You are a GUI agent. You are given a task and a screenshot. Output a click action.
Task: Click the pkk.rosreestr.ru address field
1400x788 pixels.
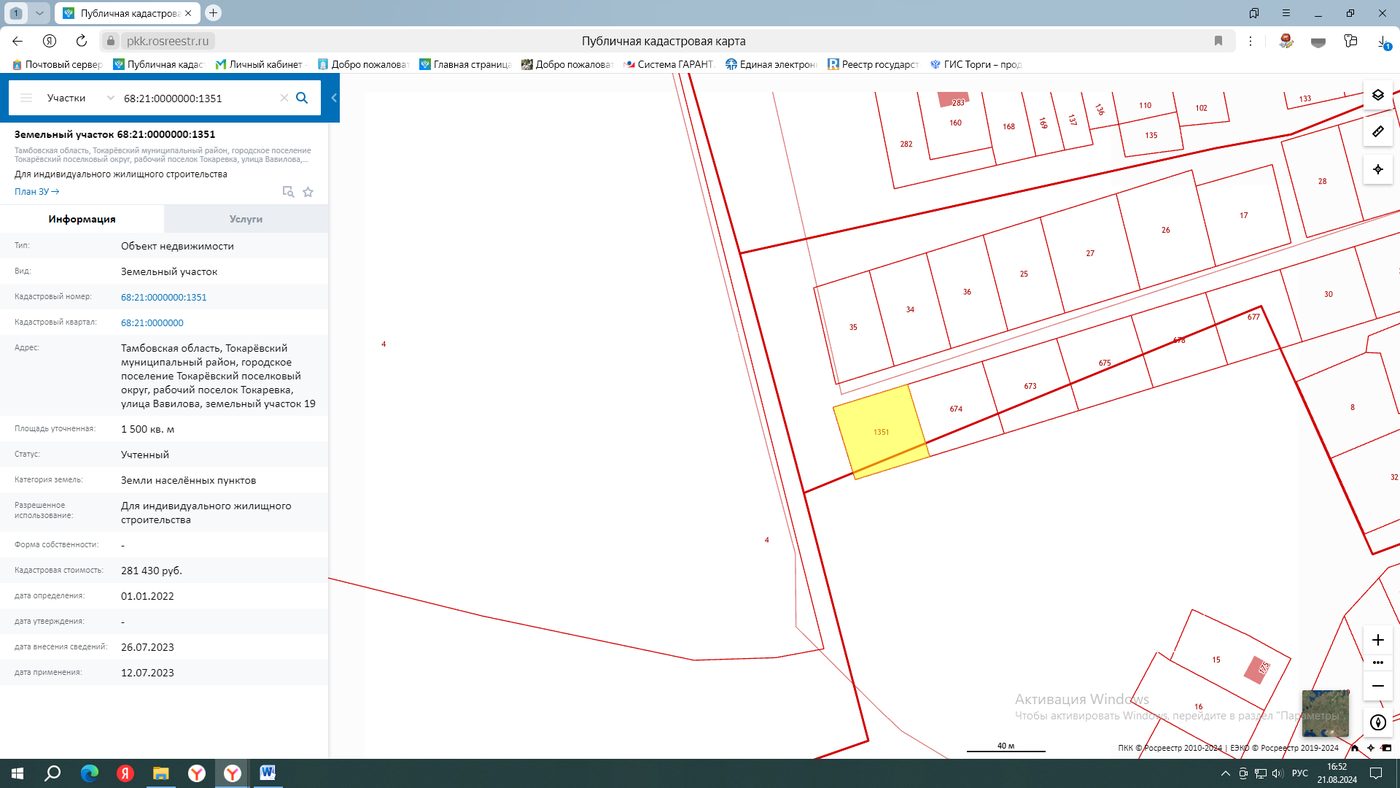tap(167, 41)
